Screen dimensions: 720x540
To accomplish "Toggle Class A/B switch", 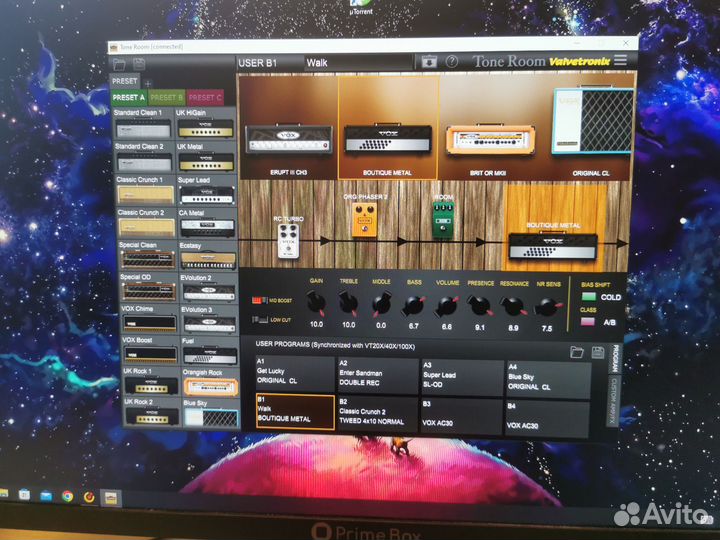I will coord(588,321).
